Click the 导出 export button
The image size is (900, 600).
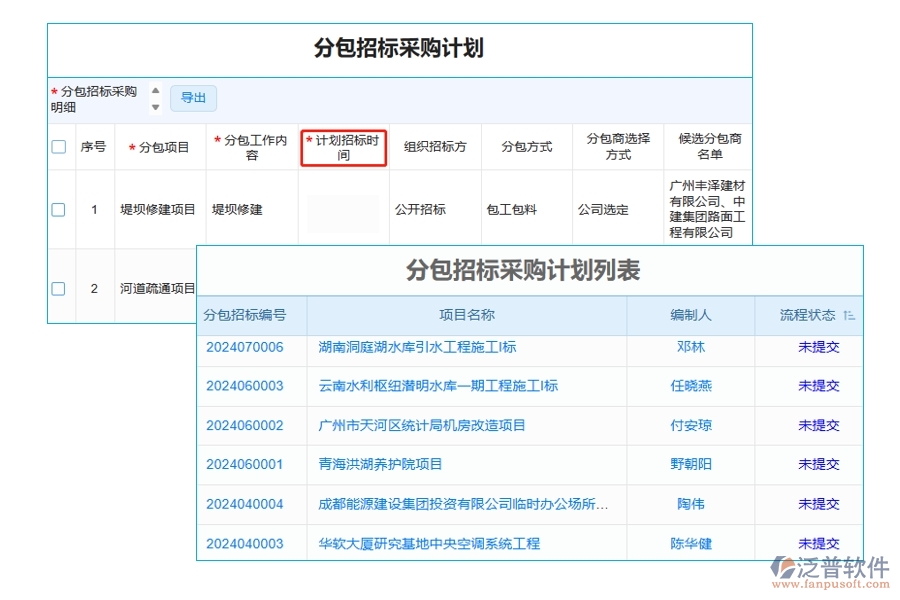coord(193,97)
